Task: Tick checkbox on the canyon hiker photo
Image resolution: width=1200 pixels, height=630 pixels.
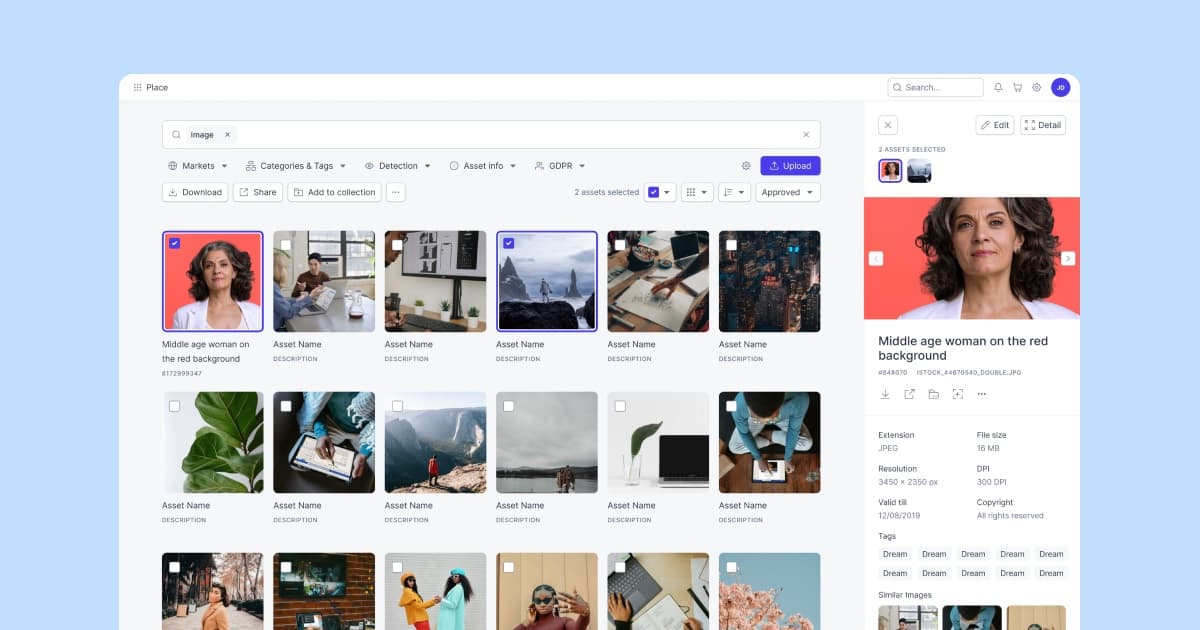Action: (x=397, y=406)
